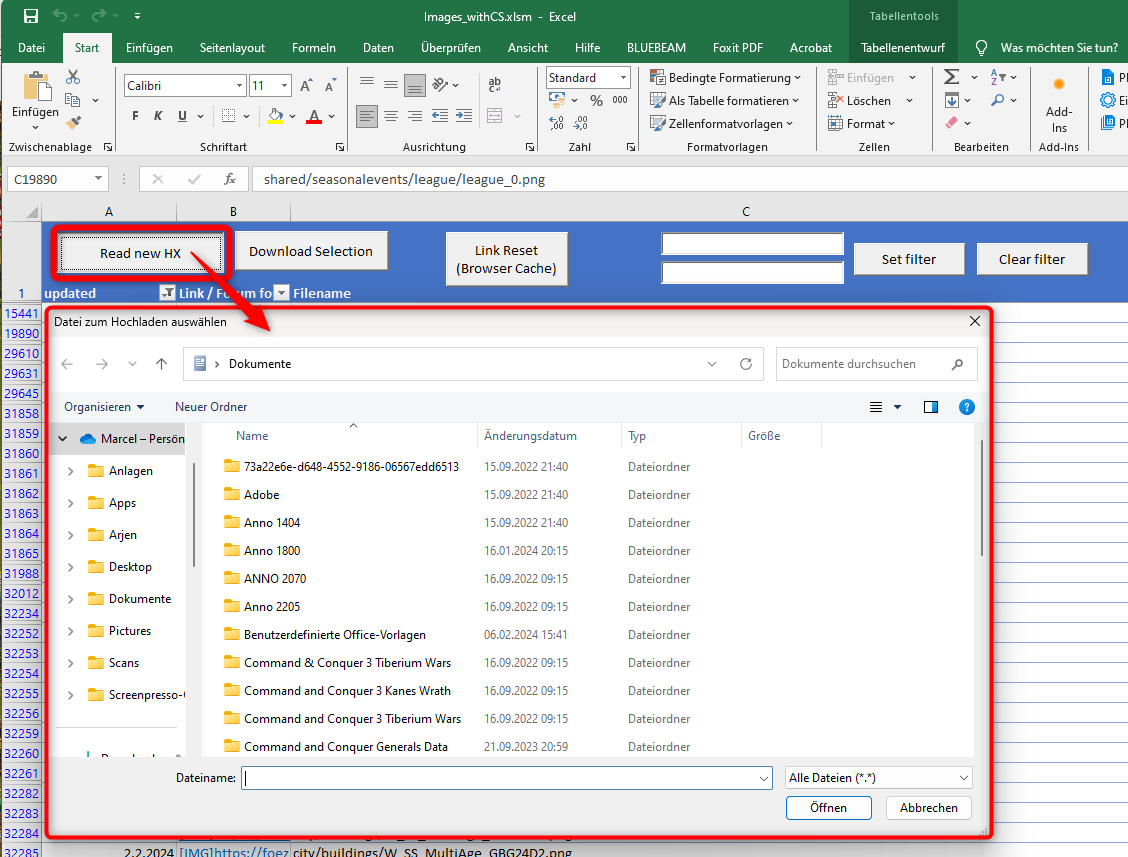Screen dimensions: 1128x857
Task: Click the cut scissors icon
Action: coord(73,77)
